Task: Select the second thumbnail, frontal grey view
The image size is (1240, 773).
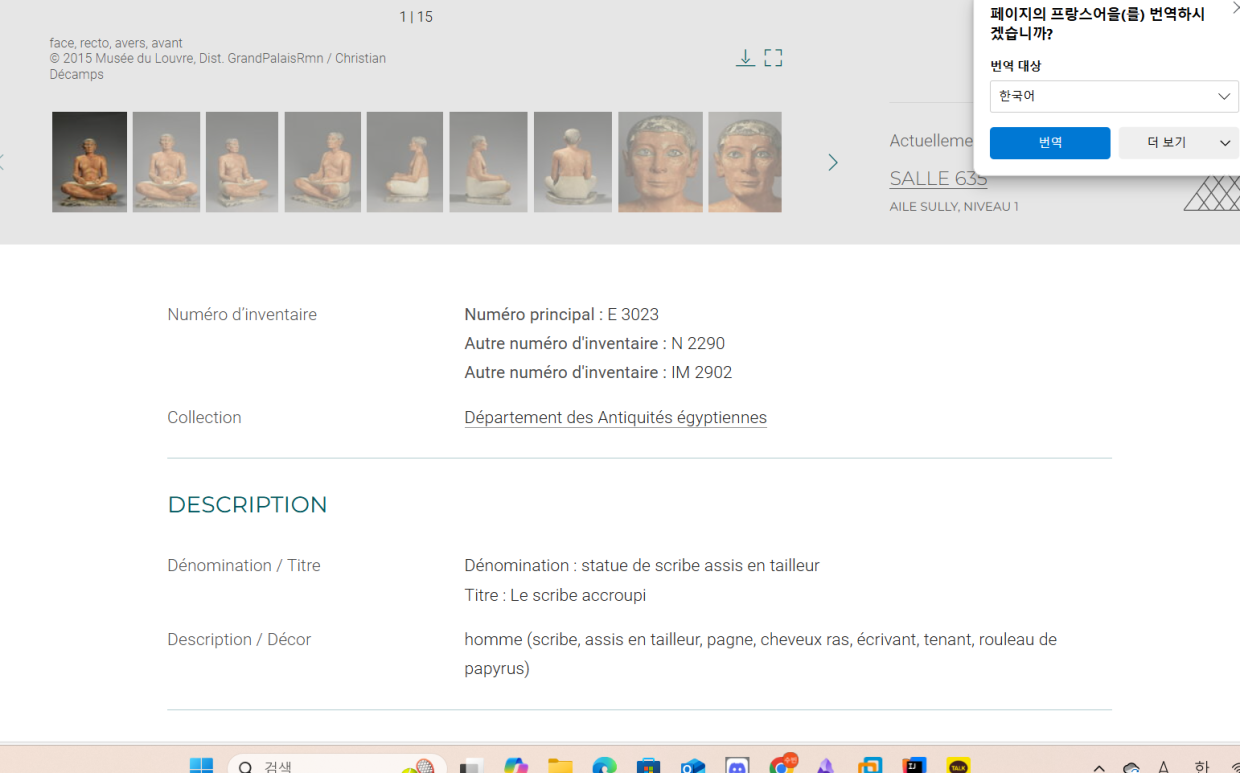Action: [166, 162]
